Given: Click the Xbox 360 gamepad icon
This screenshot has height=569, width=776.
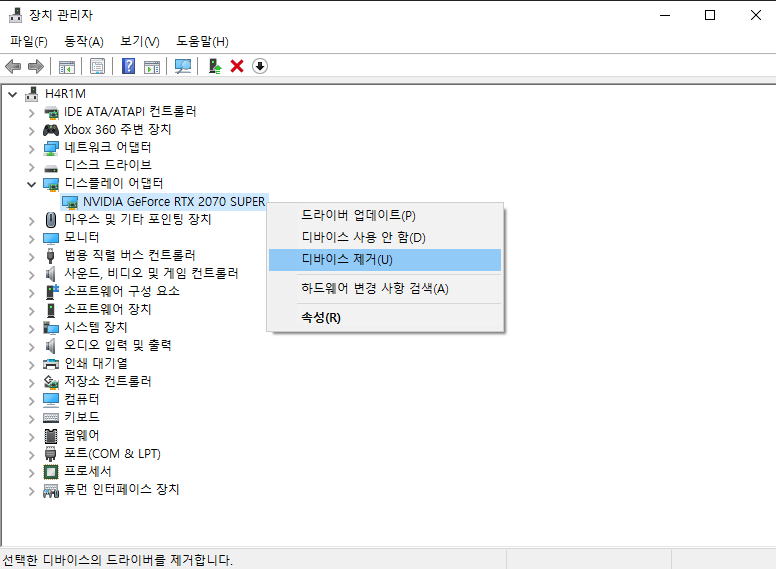Looking at the screenshot, I should (51, 130).
